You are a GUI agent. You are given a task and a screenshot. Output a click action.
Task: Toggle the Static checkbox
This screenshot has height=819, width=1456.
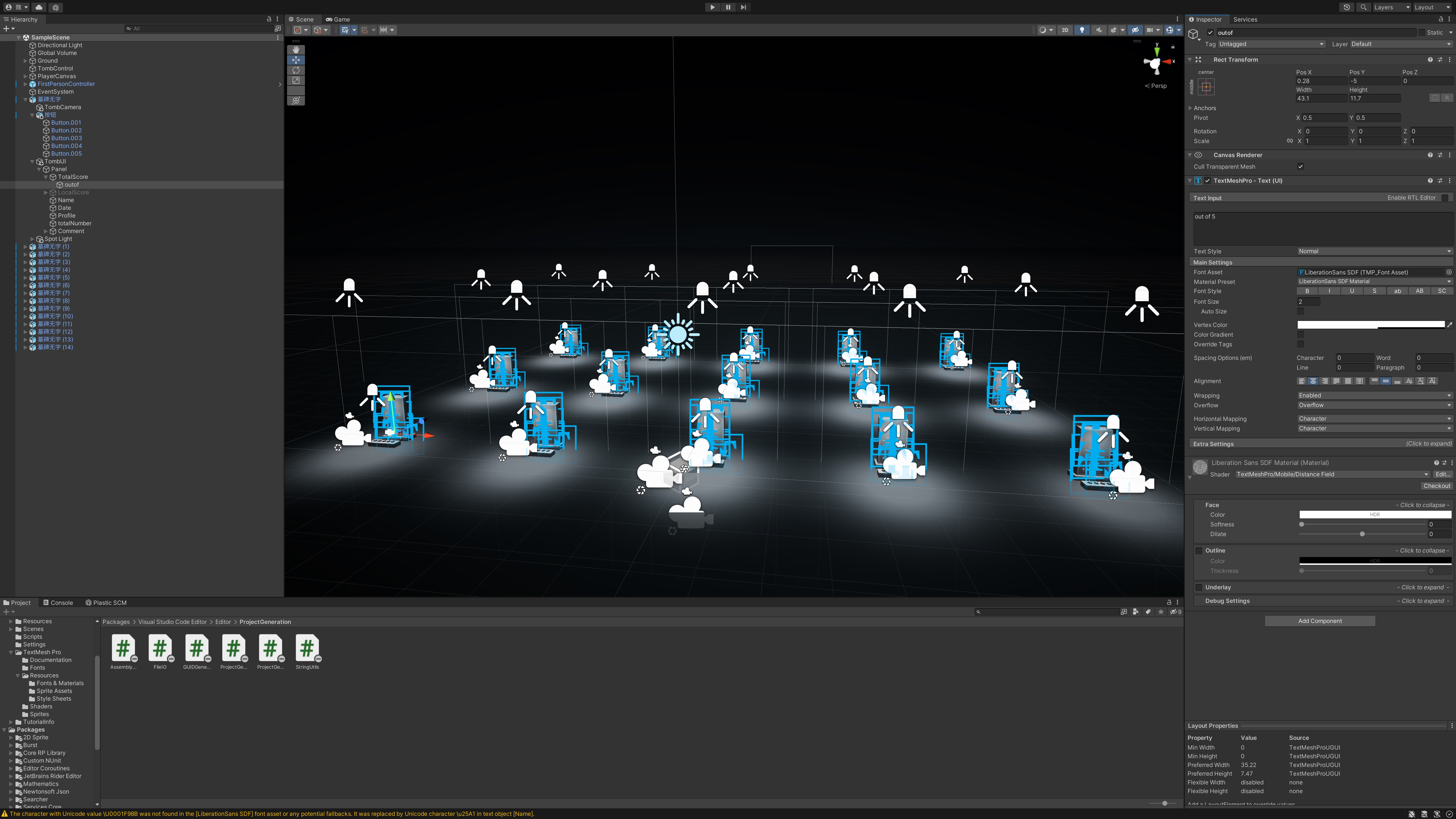tap(1422, 33)
